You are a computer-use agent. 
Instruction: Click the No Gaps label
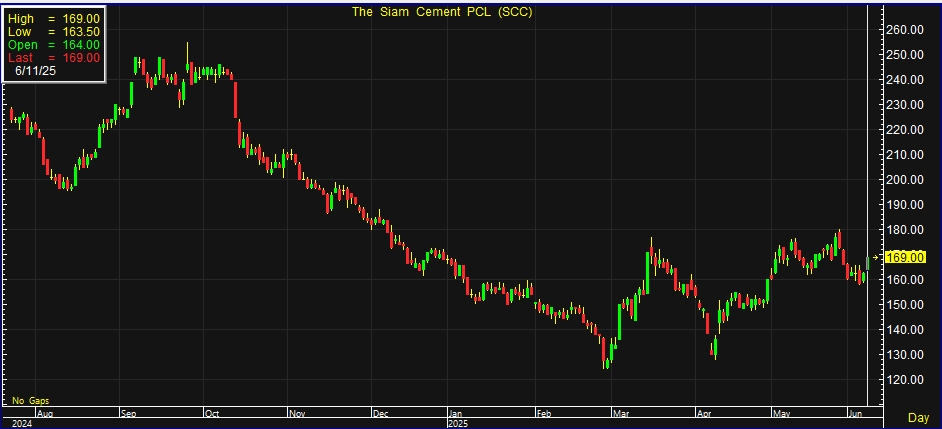pos(31,400)
